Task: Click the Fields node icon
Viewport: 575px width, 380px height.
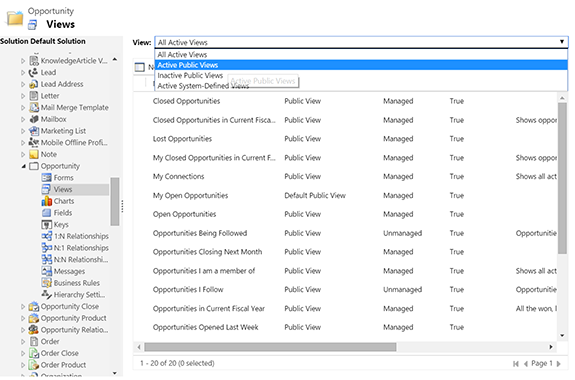Action: click(47, 213)
